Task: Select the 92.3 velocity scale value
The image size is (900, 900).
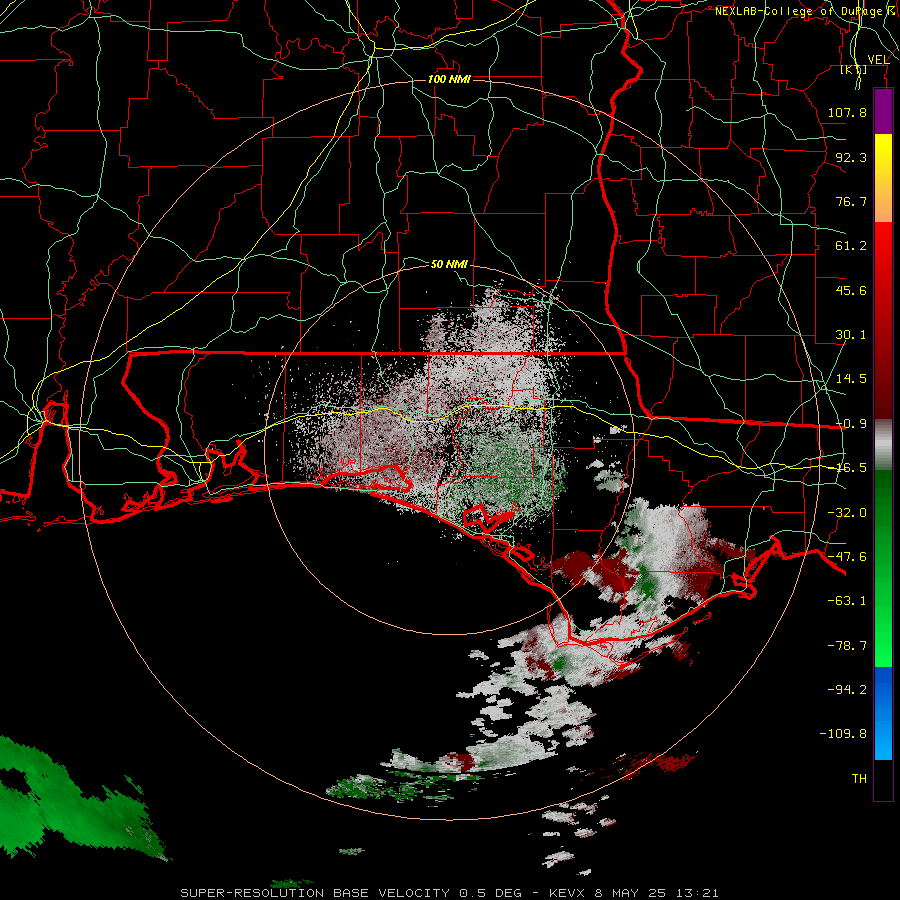Action: pyautogui.click(x=851, y=157)
